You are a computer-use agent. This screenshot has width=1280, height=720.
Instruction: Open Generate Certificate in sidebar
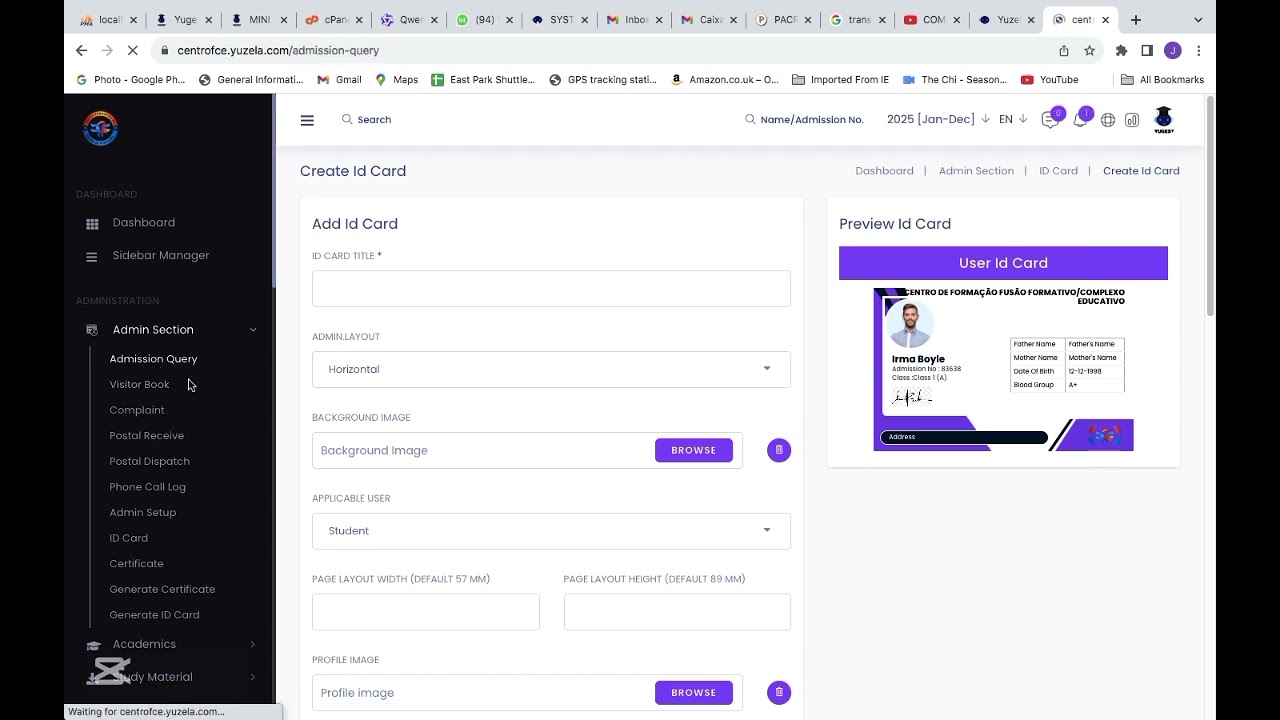pos(162,589)
